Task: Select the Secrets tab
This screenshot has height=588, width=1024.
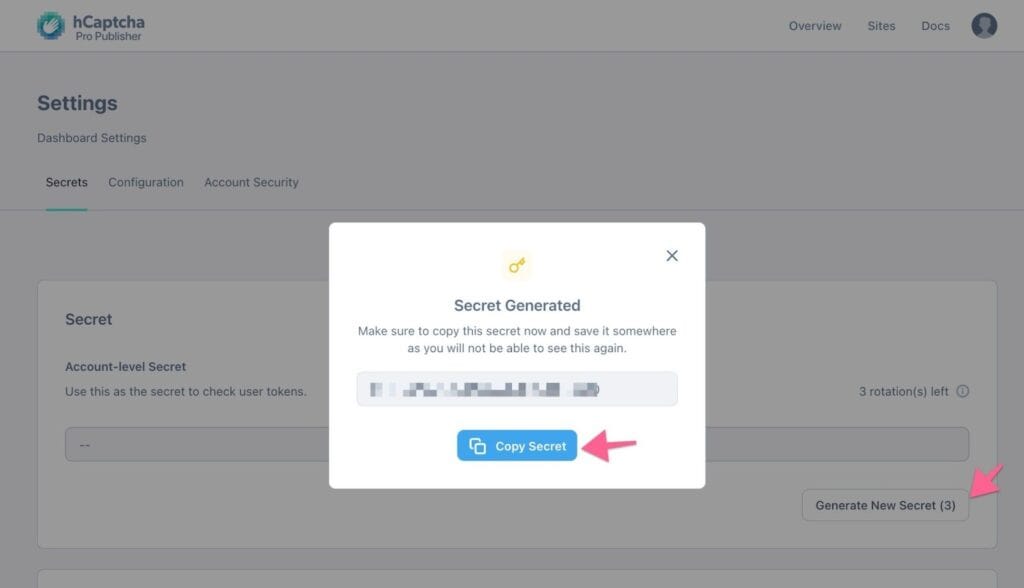Action: (67, 182)
